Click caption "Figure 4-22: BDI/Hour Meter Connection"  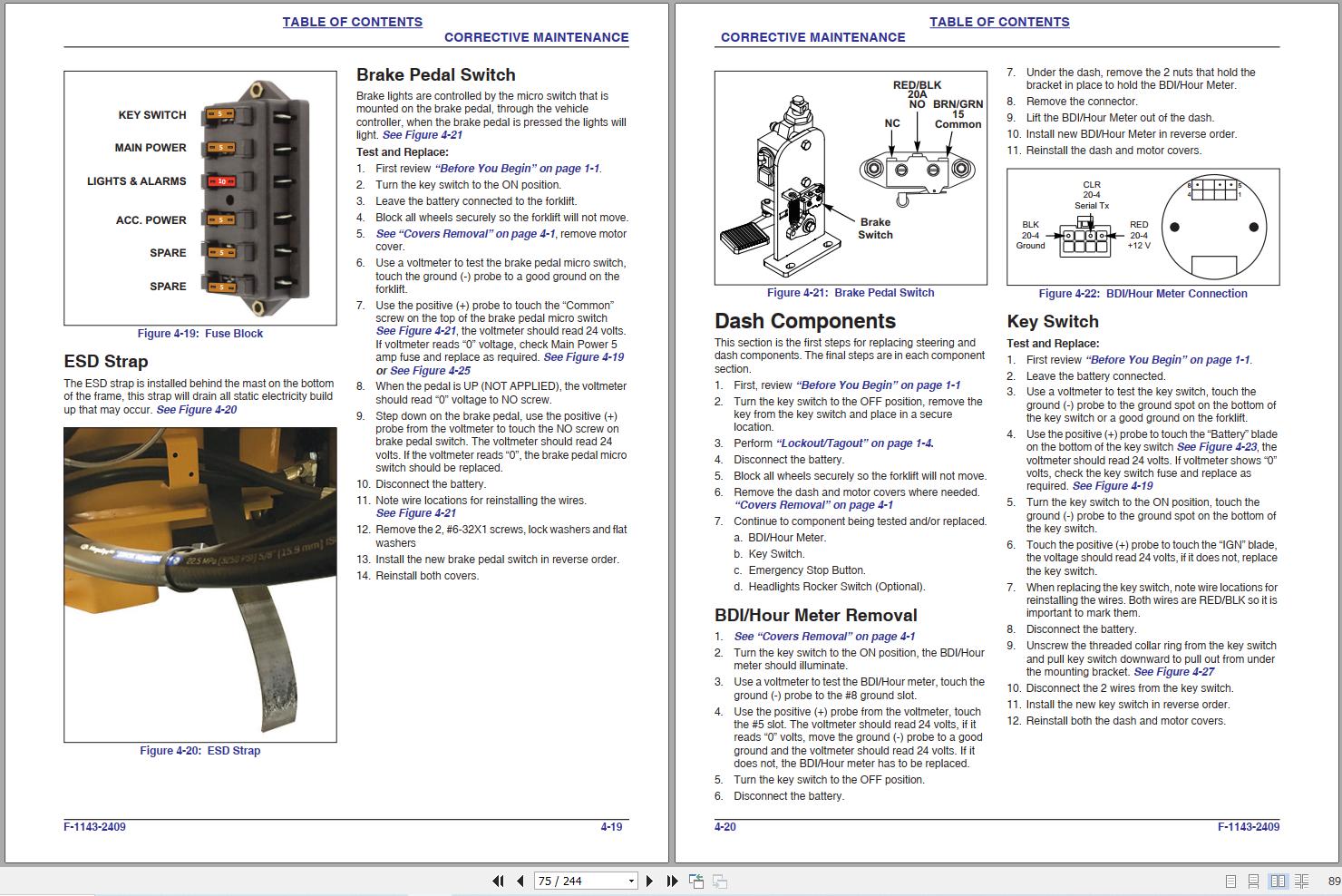point(1143,294)
